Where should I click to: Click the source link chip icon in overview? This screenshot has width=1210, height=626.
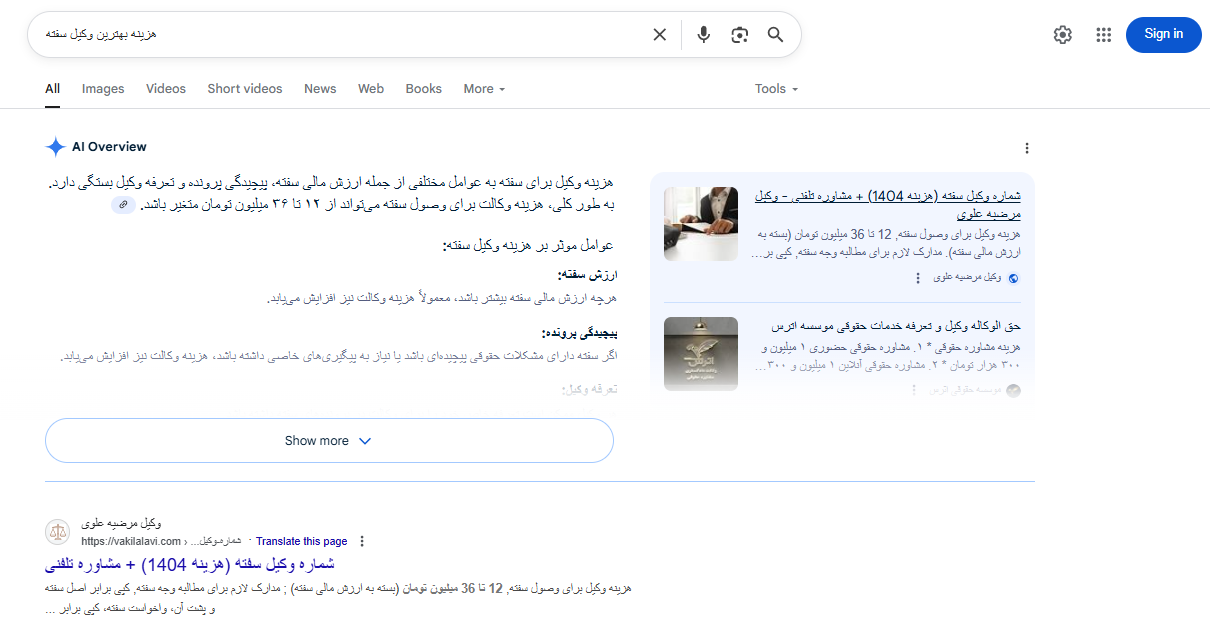coord(123,204)
